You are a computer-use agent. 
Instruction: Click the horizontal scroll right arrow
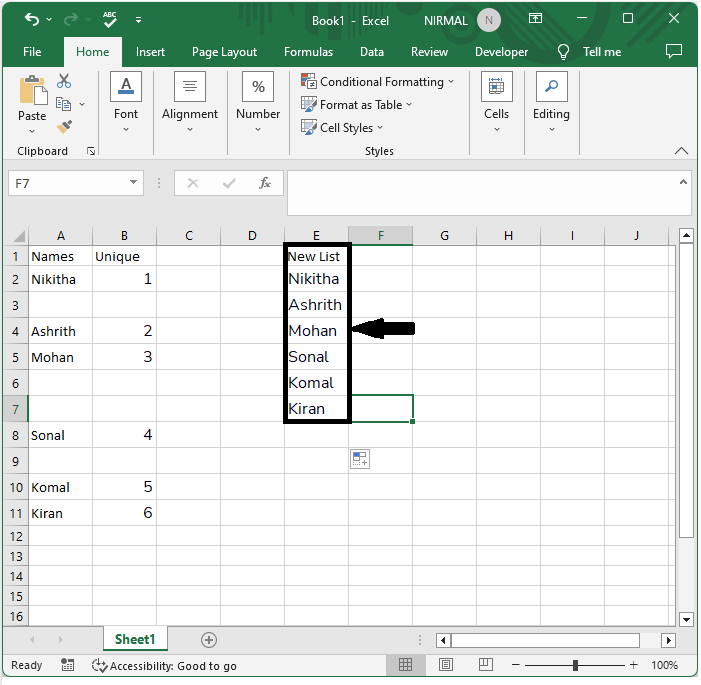(x=668, y=640)
